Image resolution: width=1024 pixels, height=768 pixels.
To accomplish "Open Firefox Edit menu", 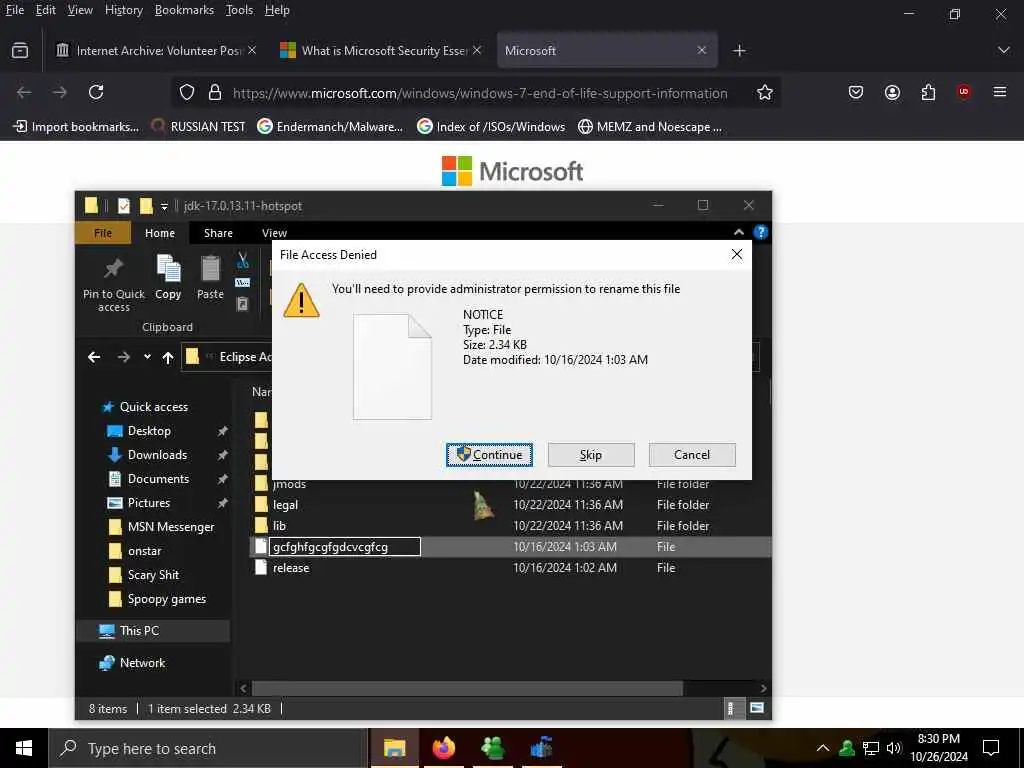I will pyautogui.click(x=45, y=10).
